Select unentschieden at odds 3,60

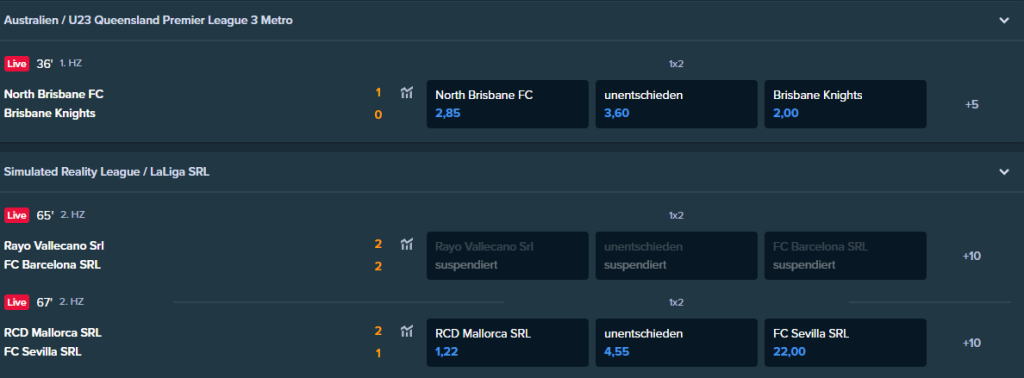[x=677, y=104]
